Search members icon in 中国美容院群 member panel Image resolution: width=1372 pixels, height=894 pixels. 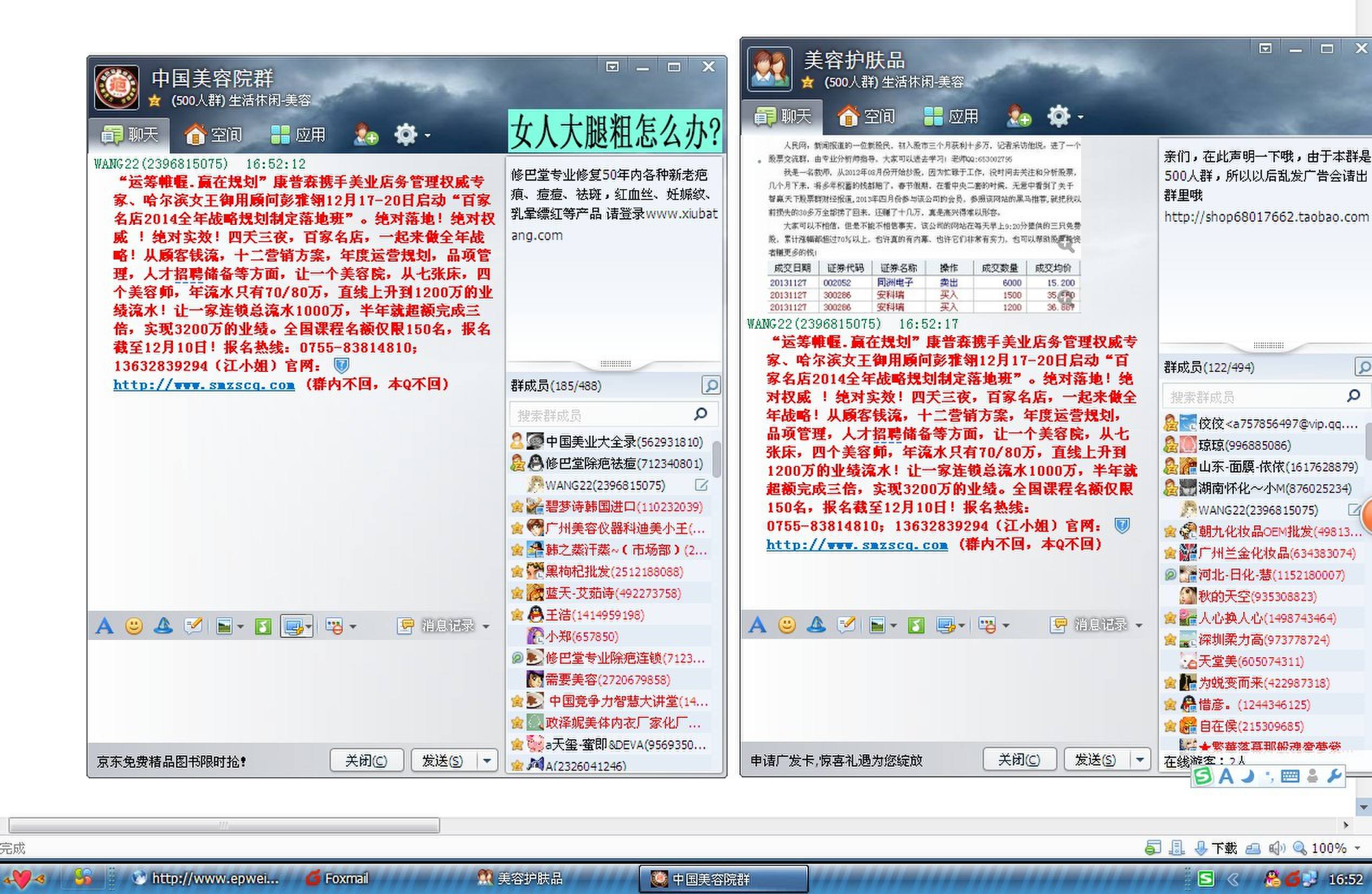point(711,385)
